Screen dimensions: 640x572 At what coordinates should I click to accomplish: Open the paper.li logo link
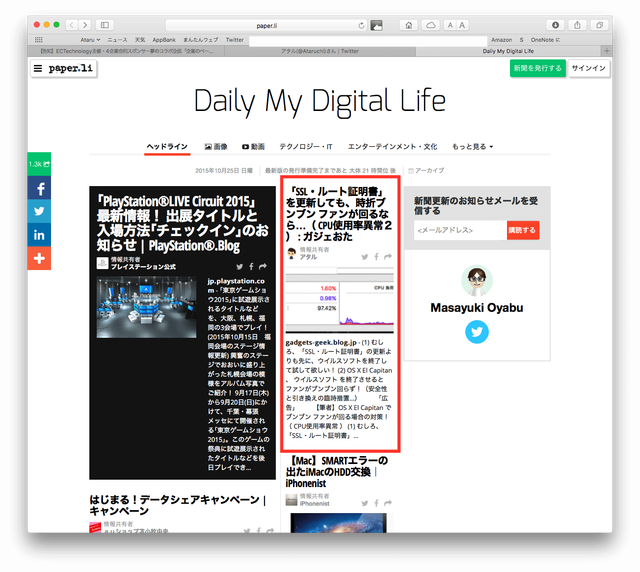(71, 68)
